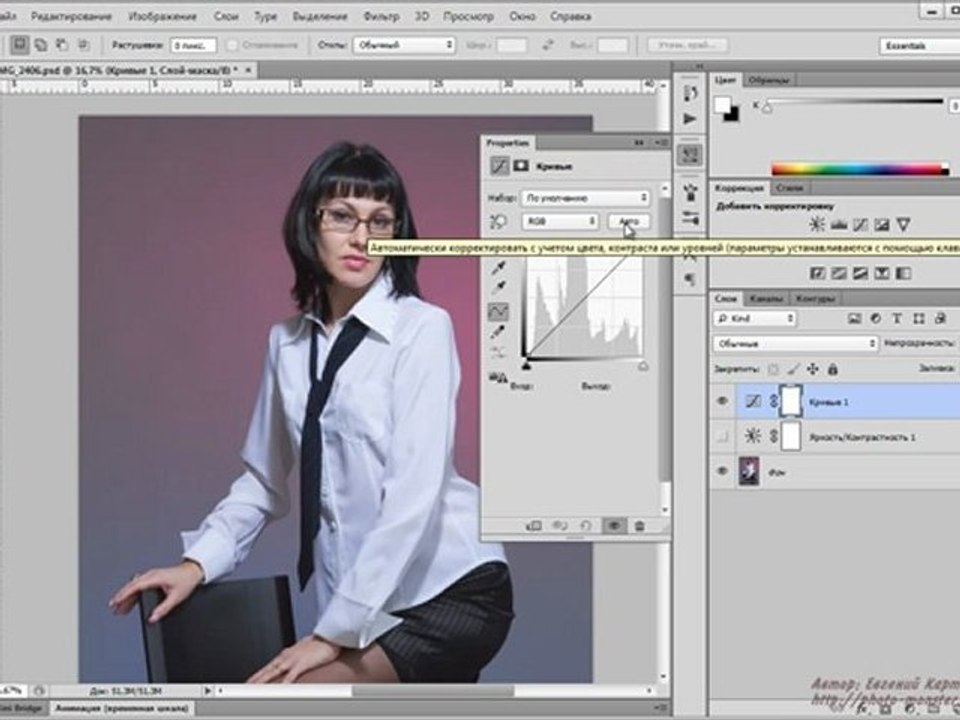Expand the collapsed icon dock panels
The height and width of the screenshot is (720, 960).
tap(700, 66)
